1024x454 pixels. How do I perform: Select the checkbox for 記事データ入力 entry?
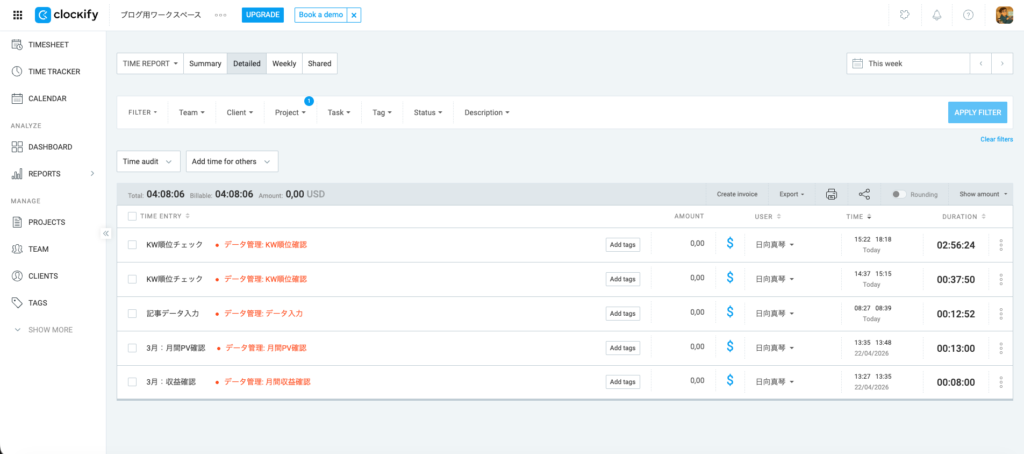point(132,313)
